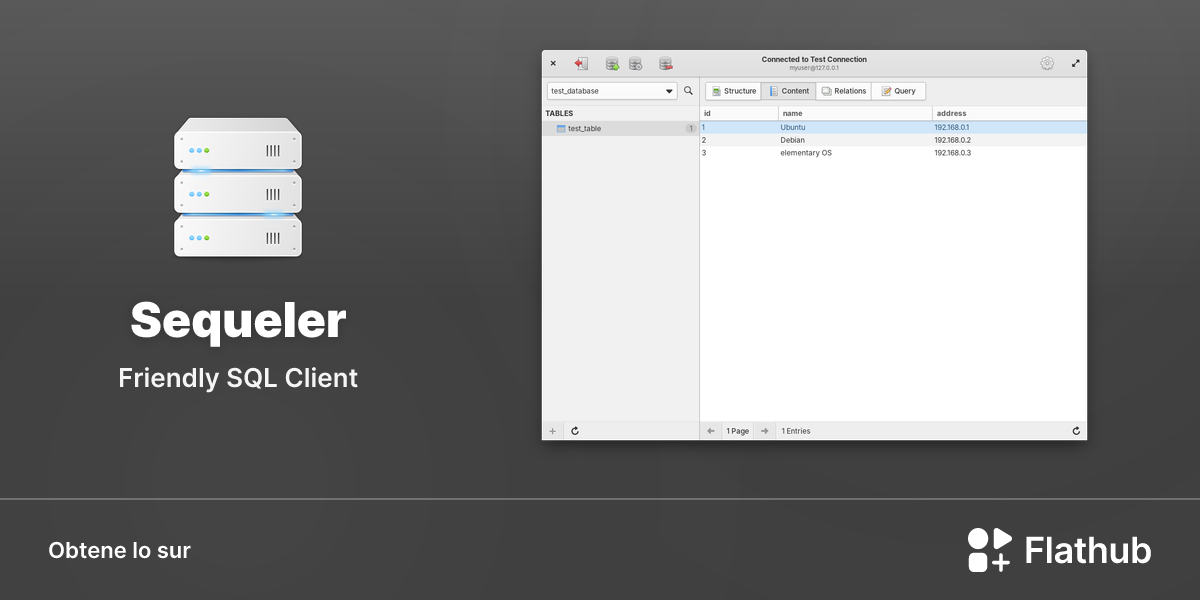Click the edit database icon with gear

[x=635, y=64]
